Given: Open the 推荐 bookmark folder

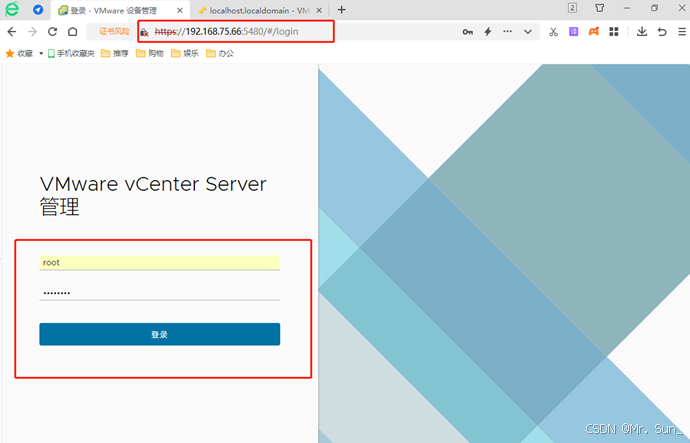Looking at the screenshot, I should pyautogui.click(x=114, y=54).
